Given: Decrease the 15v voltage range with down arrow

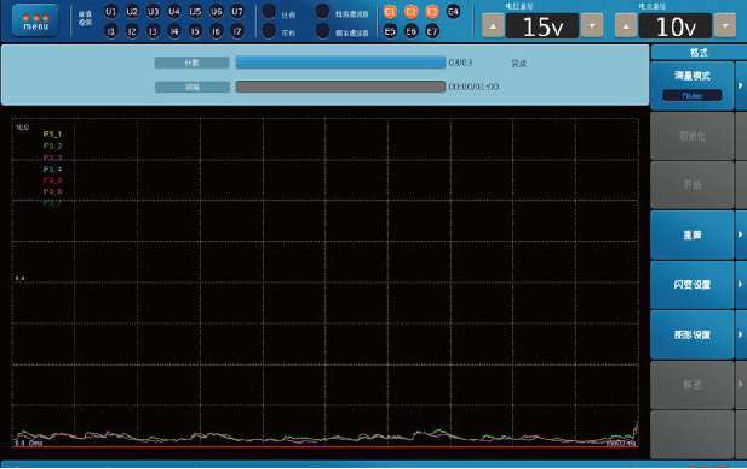Looking at the screenshot, I should pyautogui.click(x=592, y=26).
